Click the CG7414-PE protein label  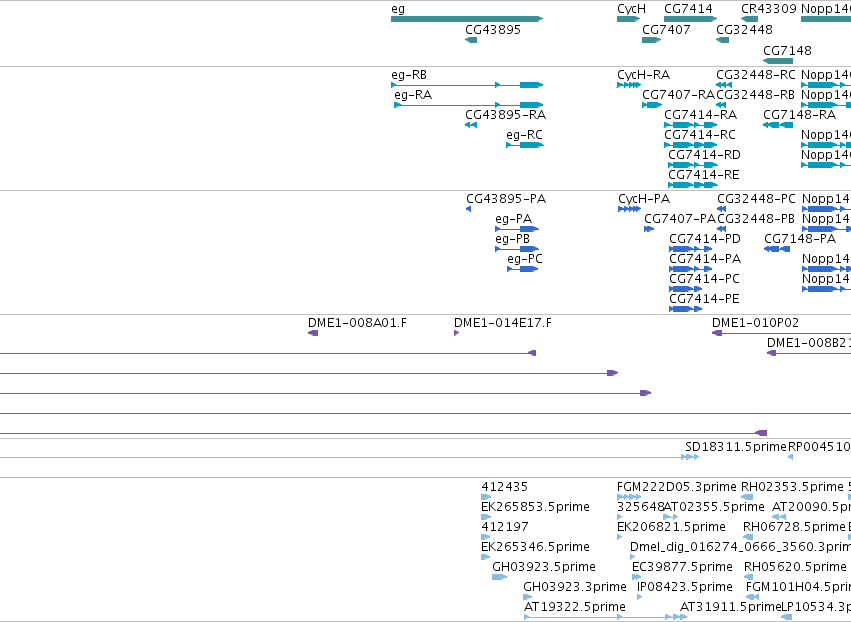pos(704,299)
